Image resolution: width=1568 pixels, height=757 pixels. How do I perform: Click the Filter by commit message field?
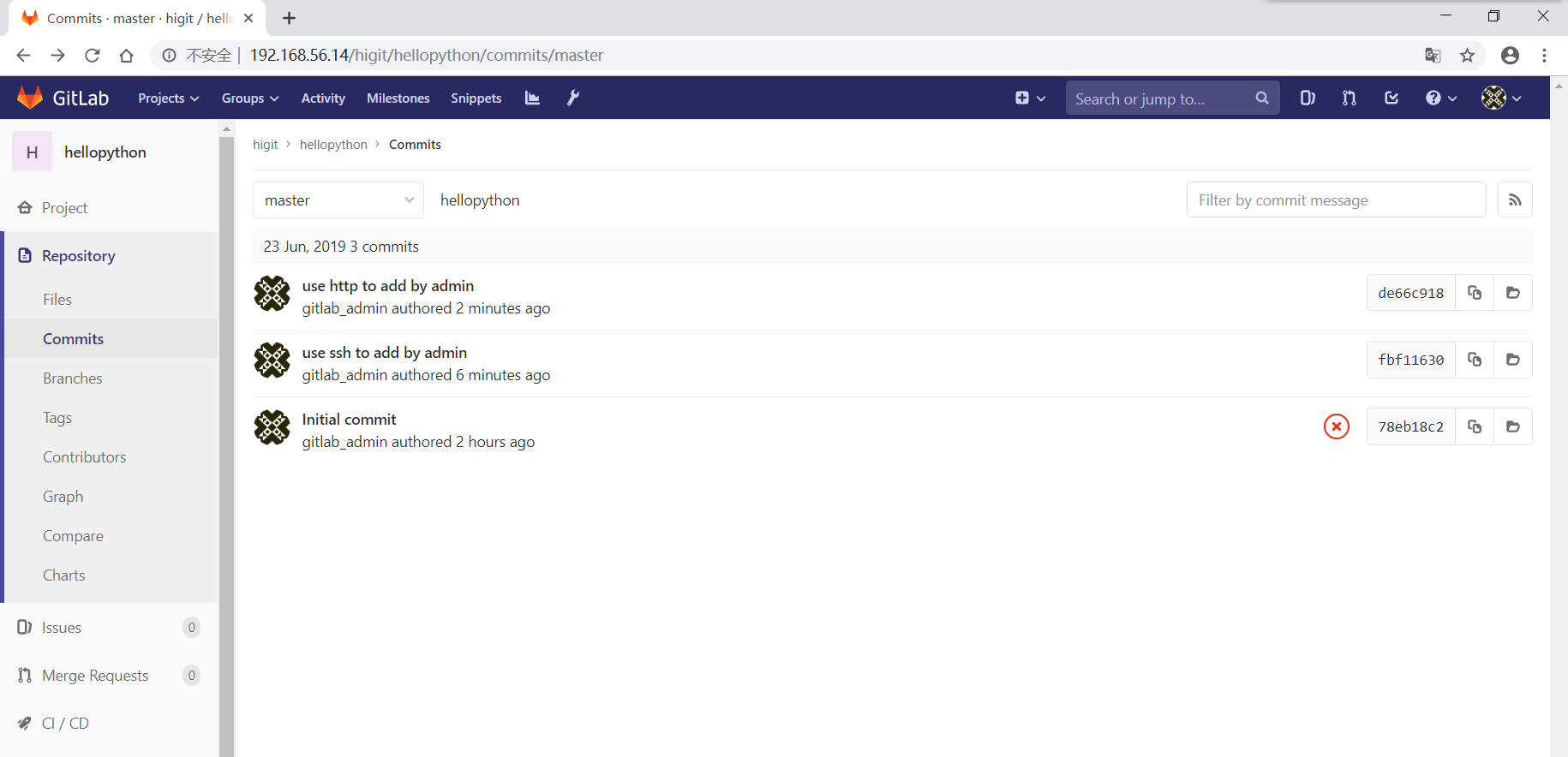coord(1335,200)
